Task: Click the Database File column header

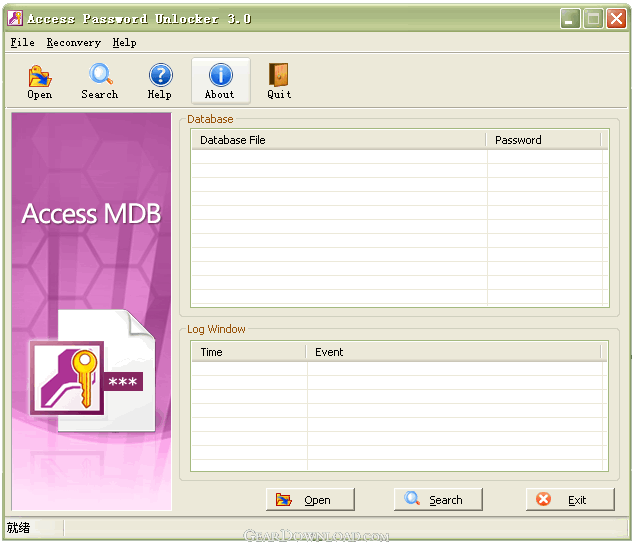Action: coord(339,140)
